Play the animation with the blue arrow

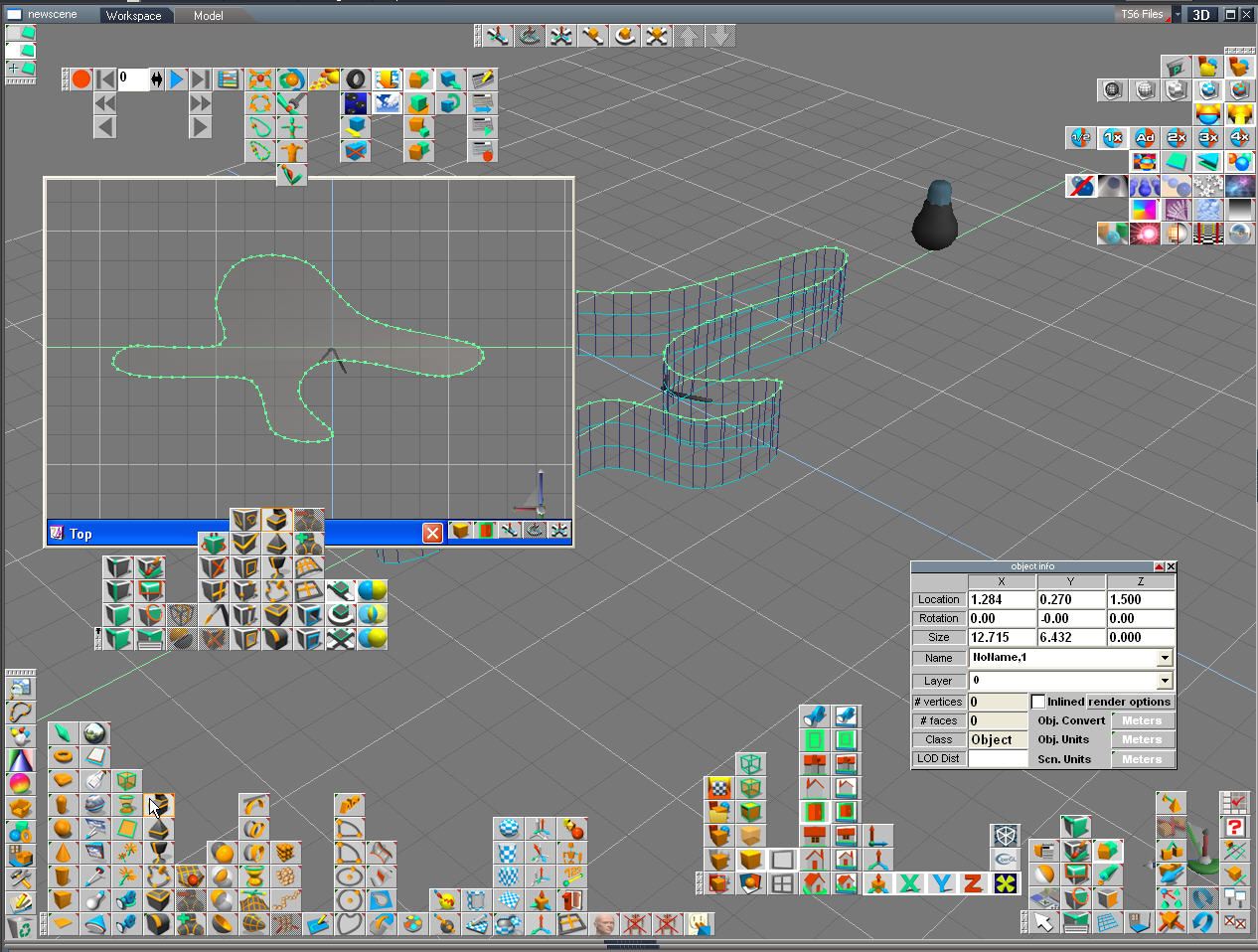[x=177, y=79]
